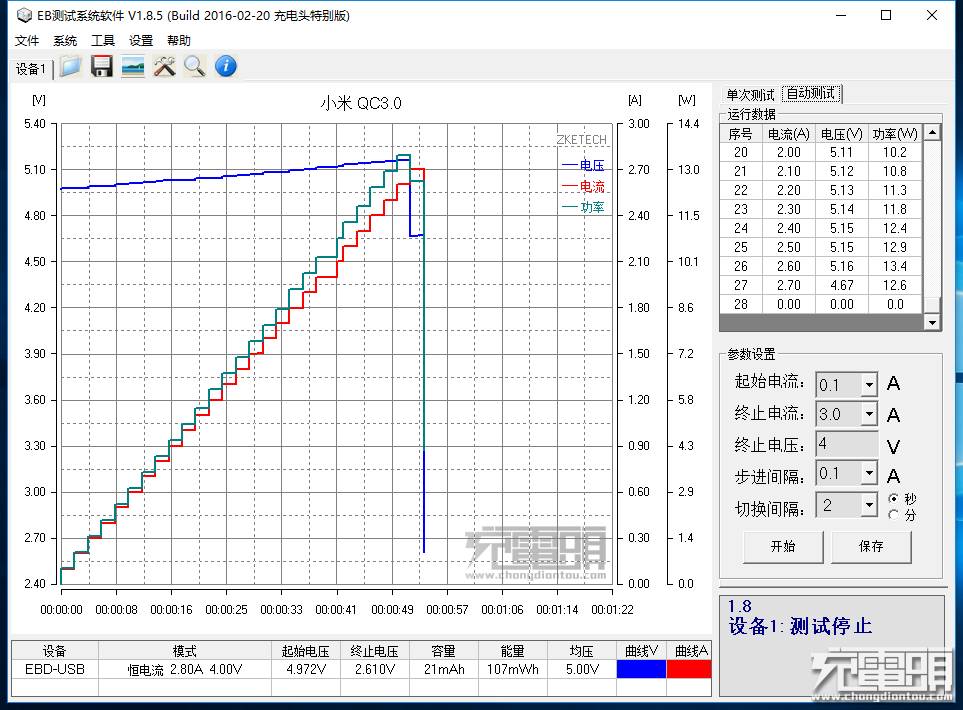Click the 序号 column header
The width and height of the screenshot is (963, 710).
(741, 134)
